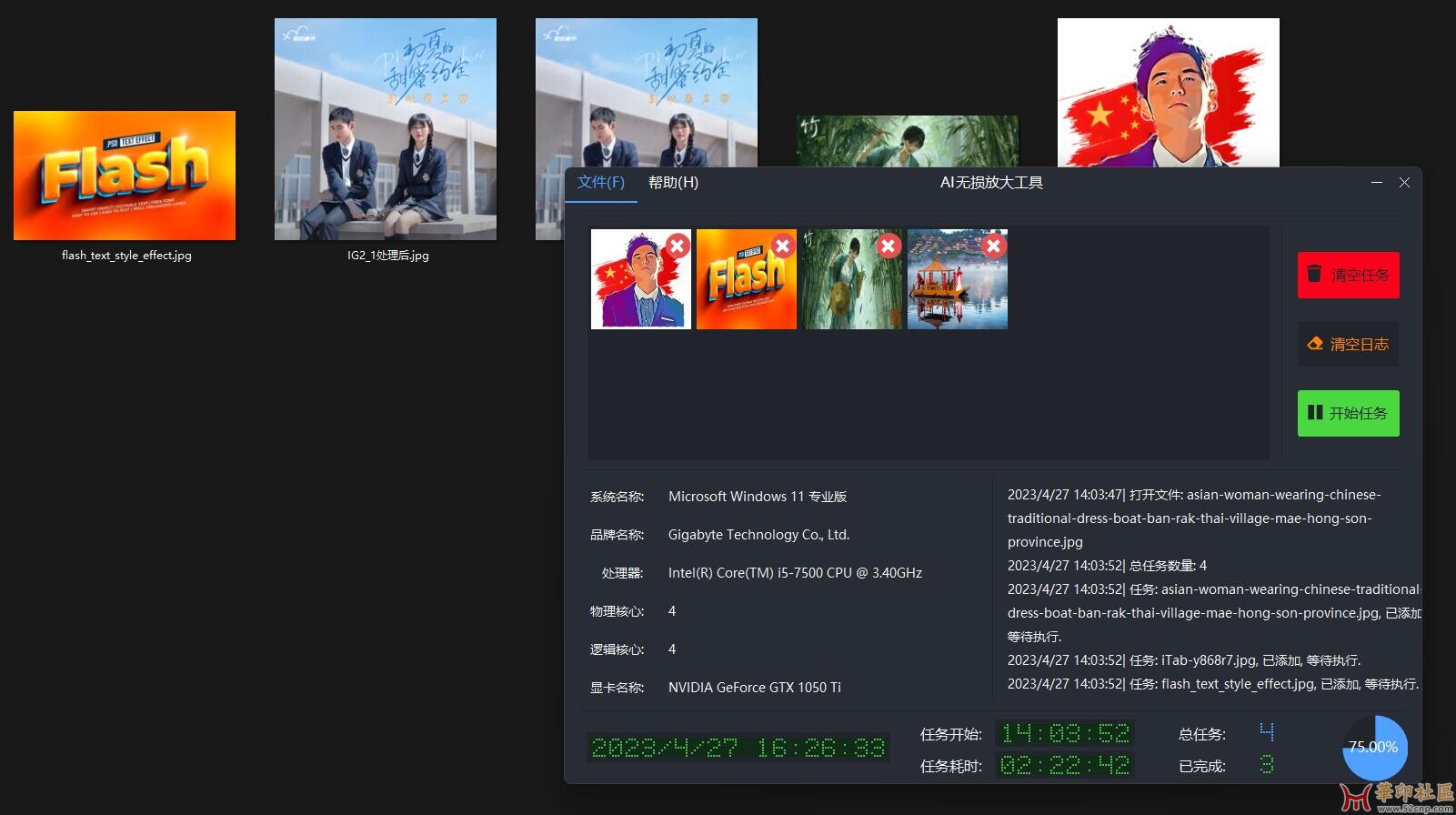Image resolution: width=1456 pixels, height=815 pixels.
Task: Click the log line 总任务数量: 4
Action: coord(1107,566)
